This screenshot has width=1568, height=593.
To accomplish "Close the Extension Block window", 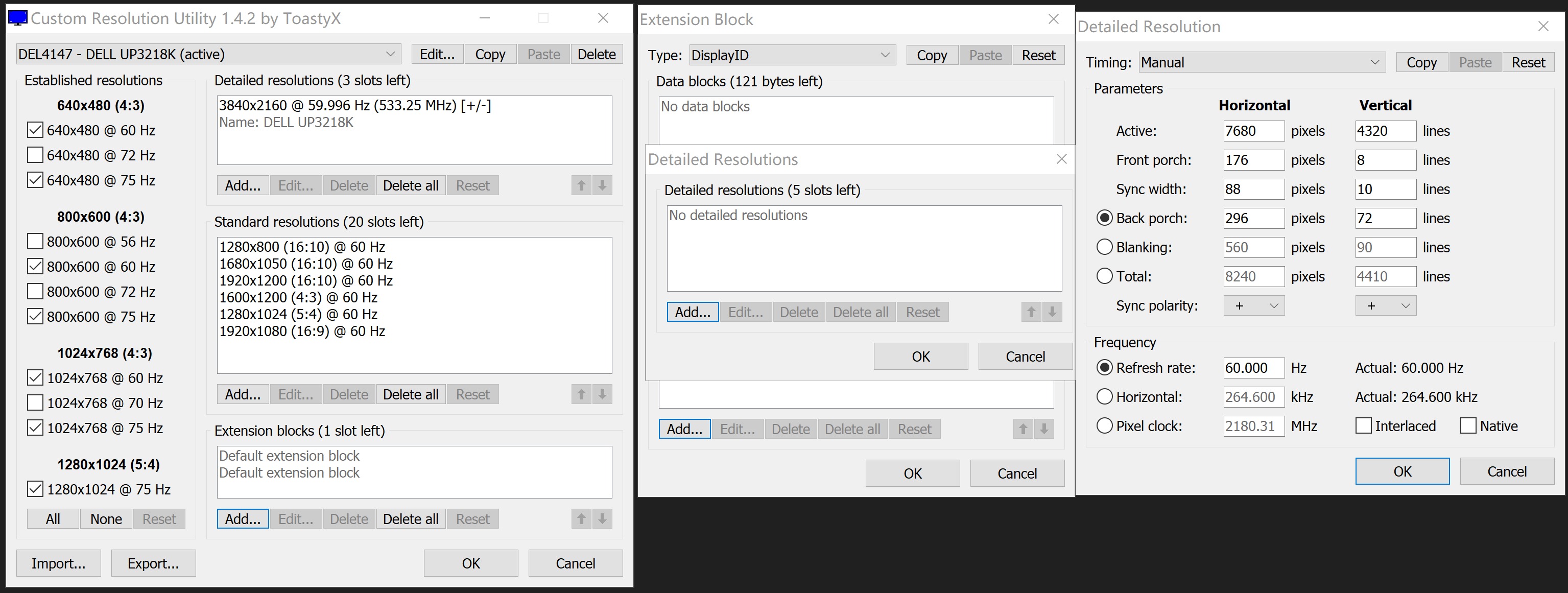I will coord(1054,19).
